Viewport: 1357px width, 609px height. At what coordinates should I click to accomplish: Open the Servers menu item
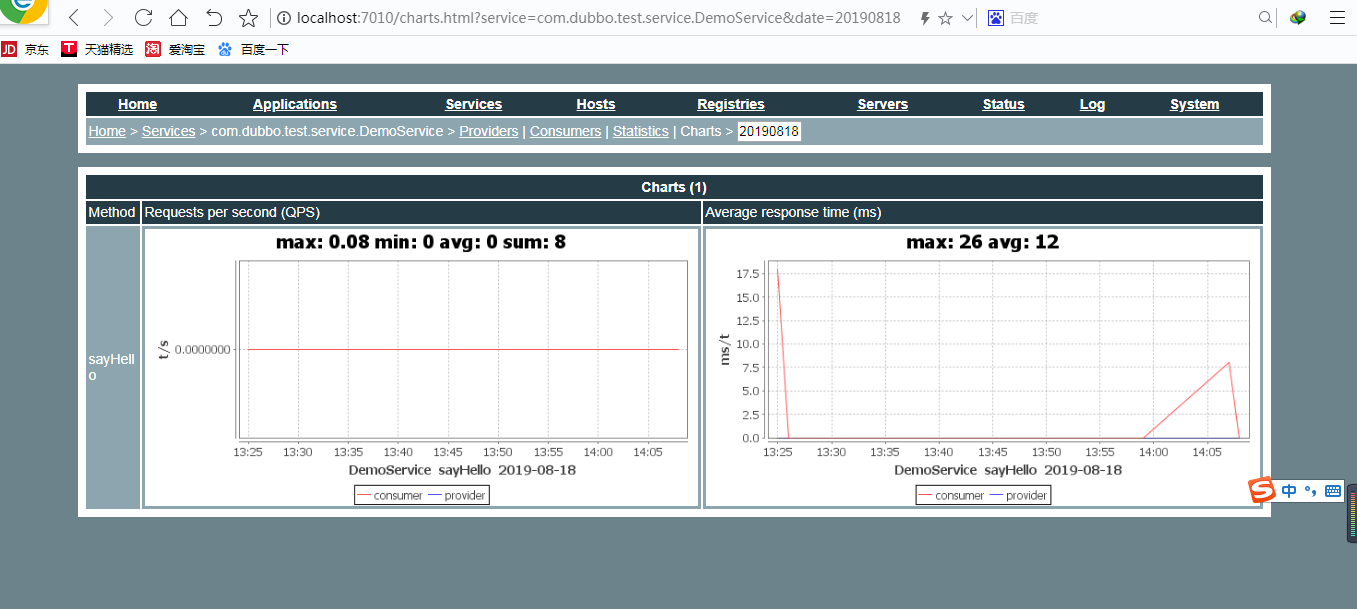pyautogui.click(x=883, y=104)
